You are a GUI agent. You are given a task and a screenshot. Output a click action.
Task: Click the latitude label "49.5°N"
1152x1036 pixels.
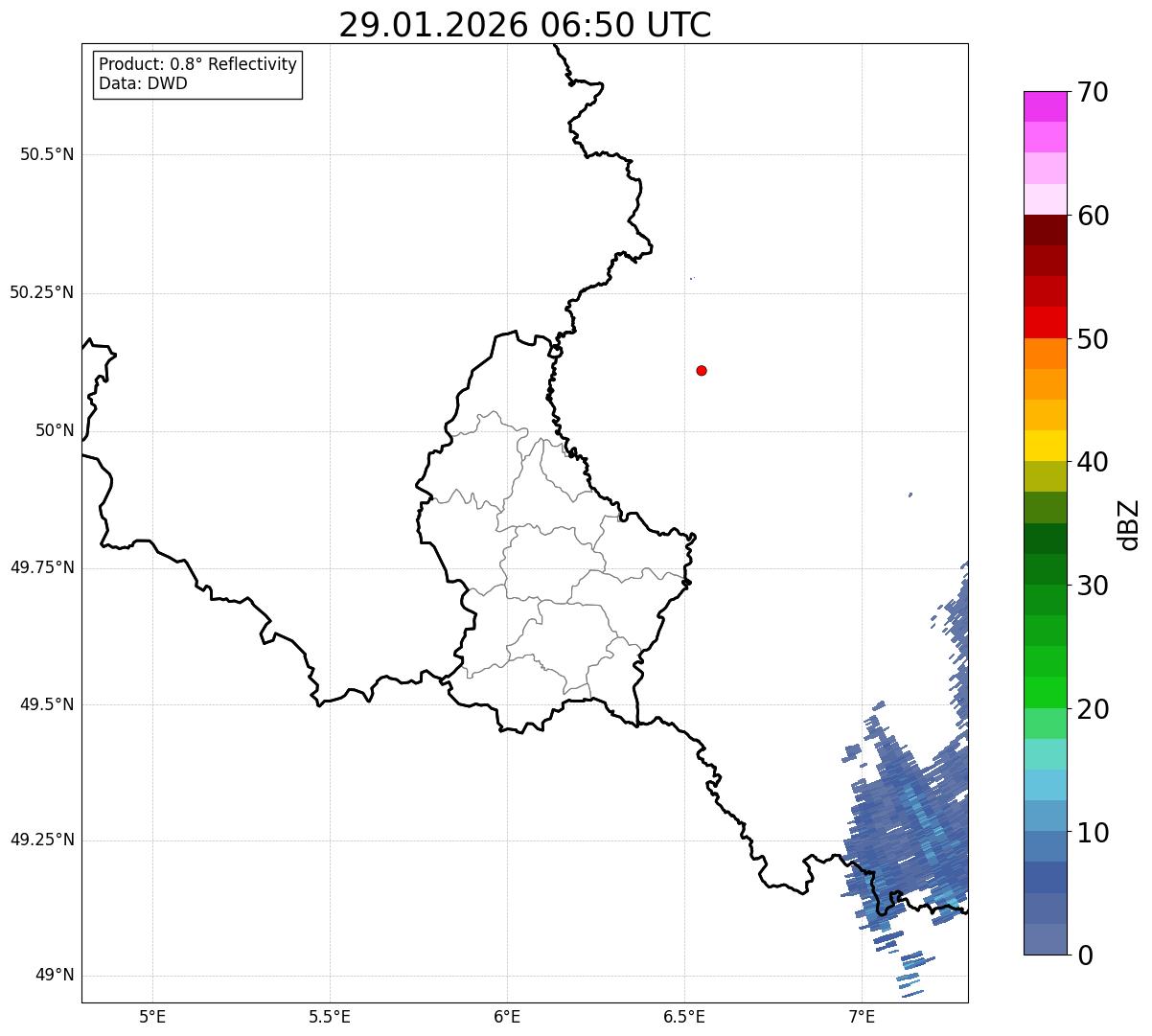pos(47,704)
